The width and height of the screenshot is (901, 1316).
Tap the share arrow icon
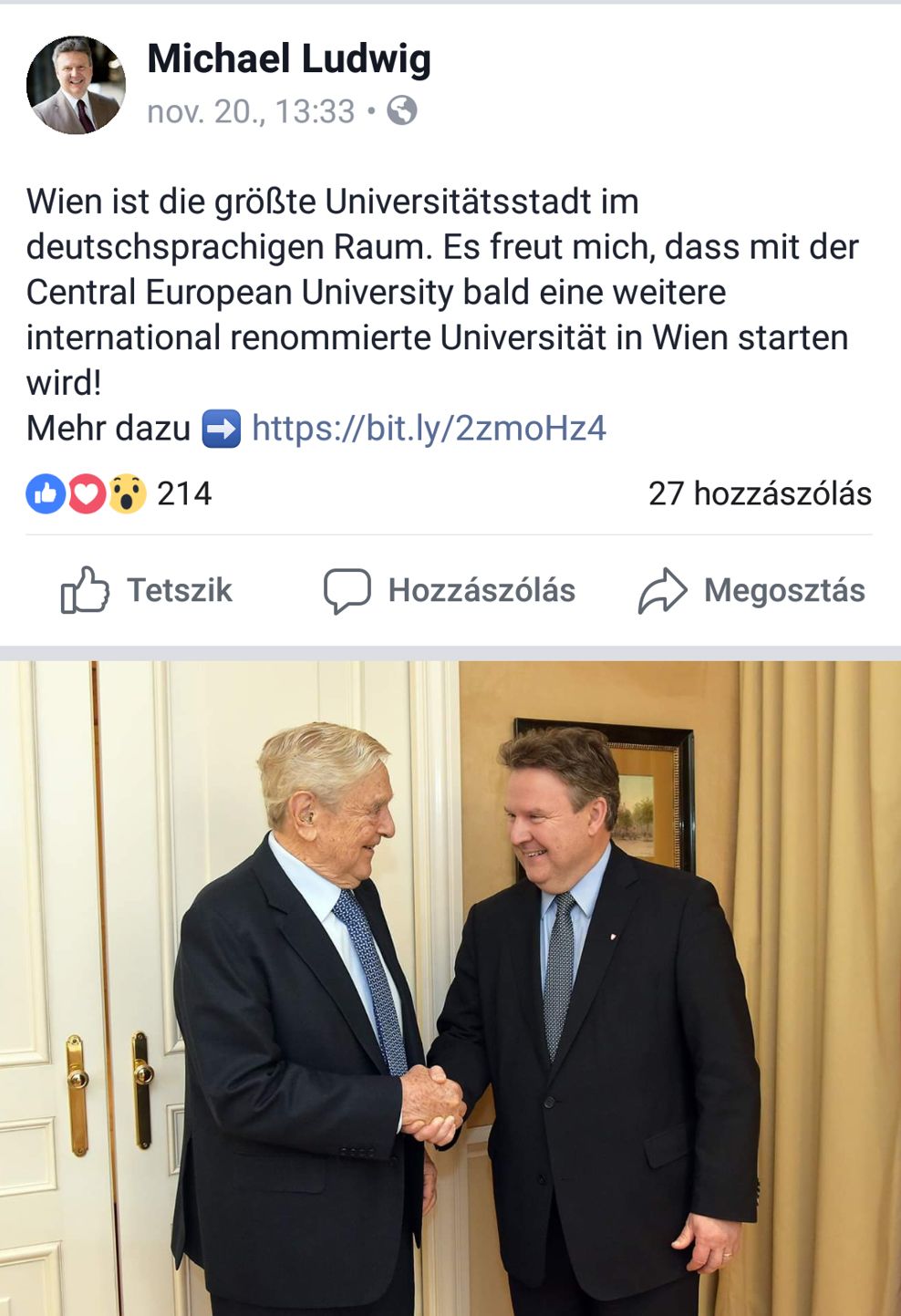662,590
